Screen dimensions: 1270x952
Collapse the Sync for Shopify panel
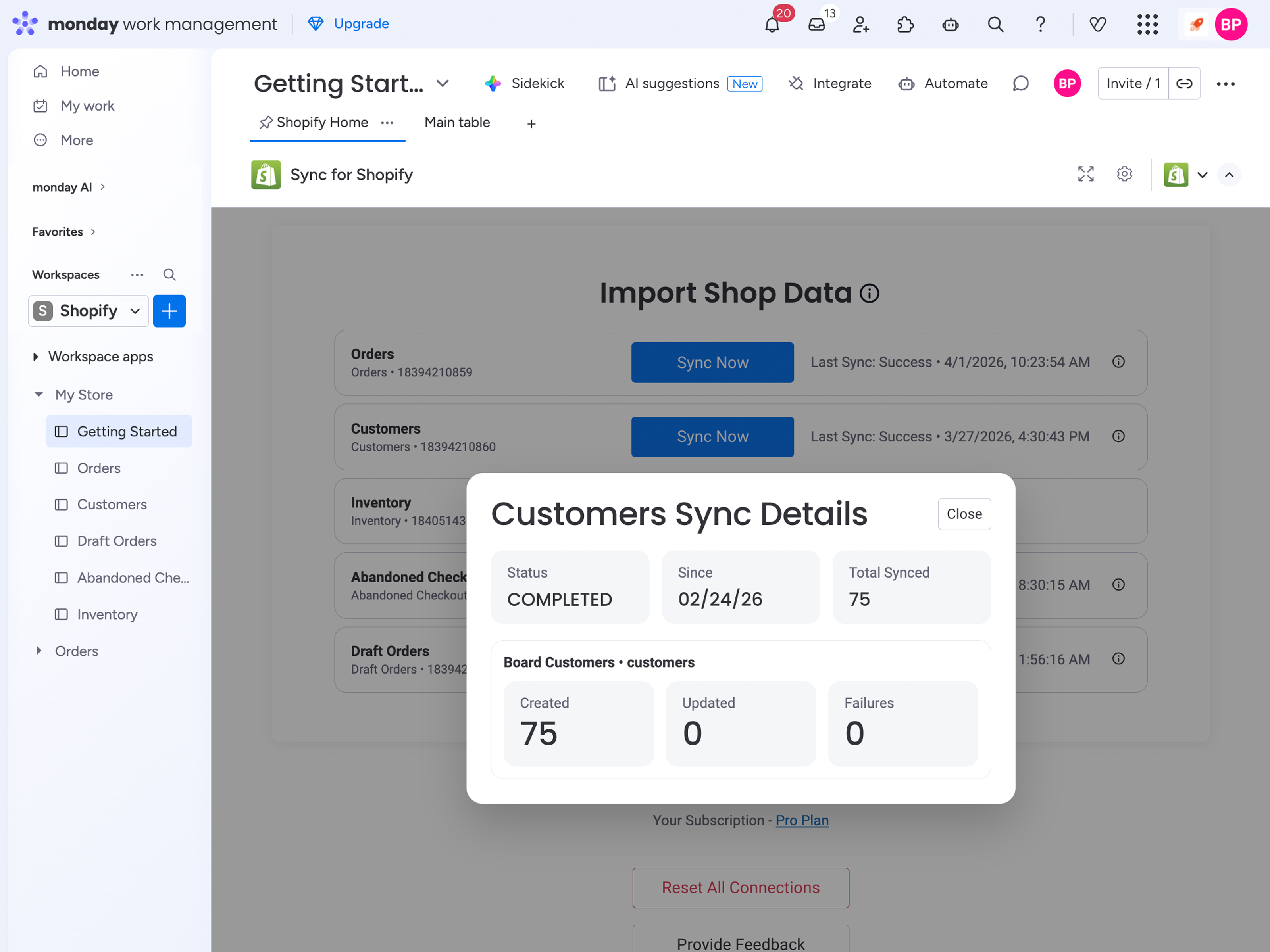[x=1229, y=175]
